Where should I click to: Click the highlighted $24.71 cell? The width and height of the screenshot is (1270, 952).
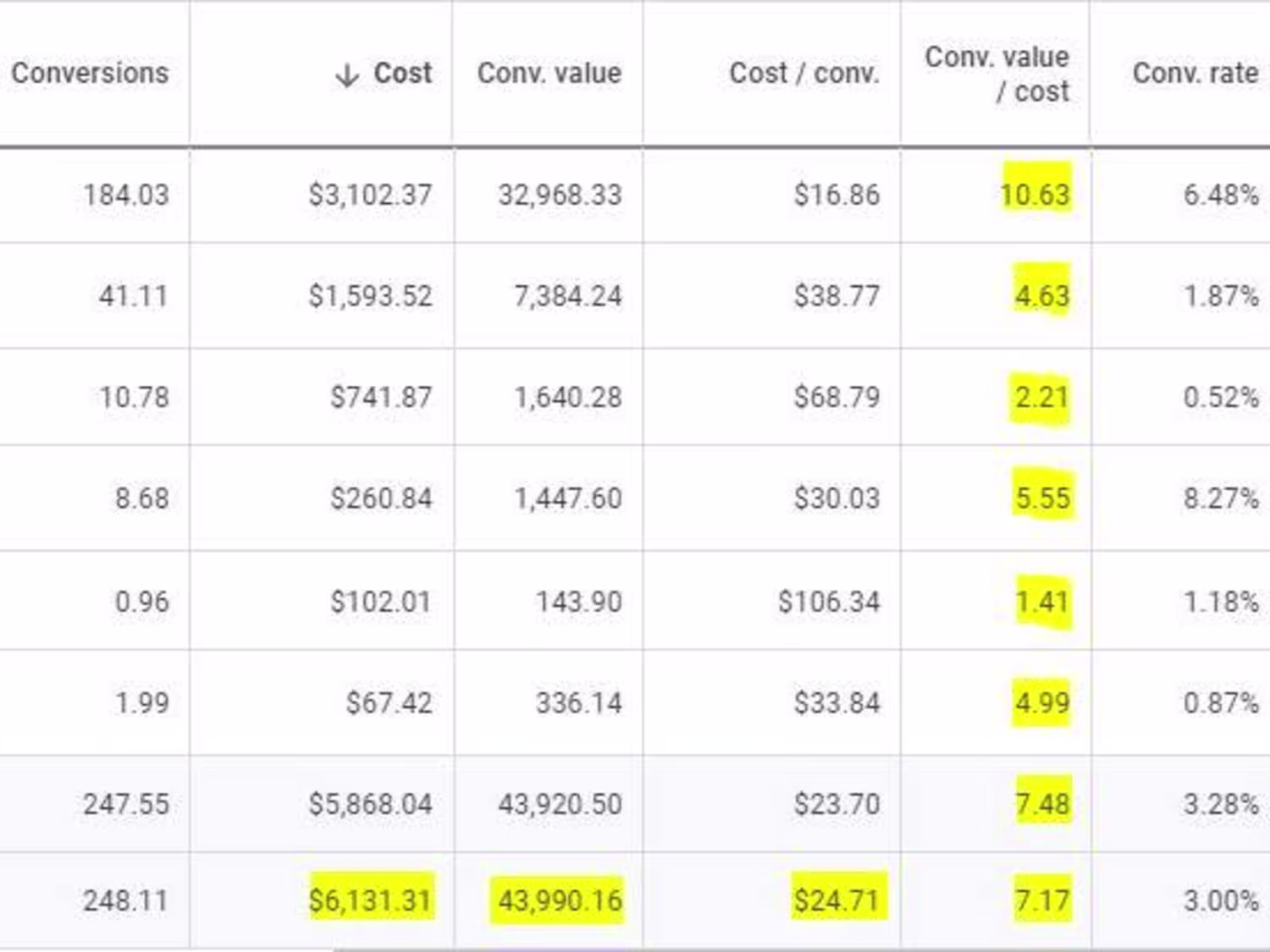[x=837, y=900]
